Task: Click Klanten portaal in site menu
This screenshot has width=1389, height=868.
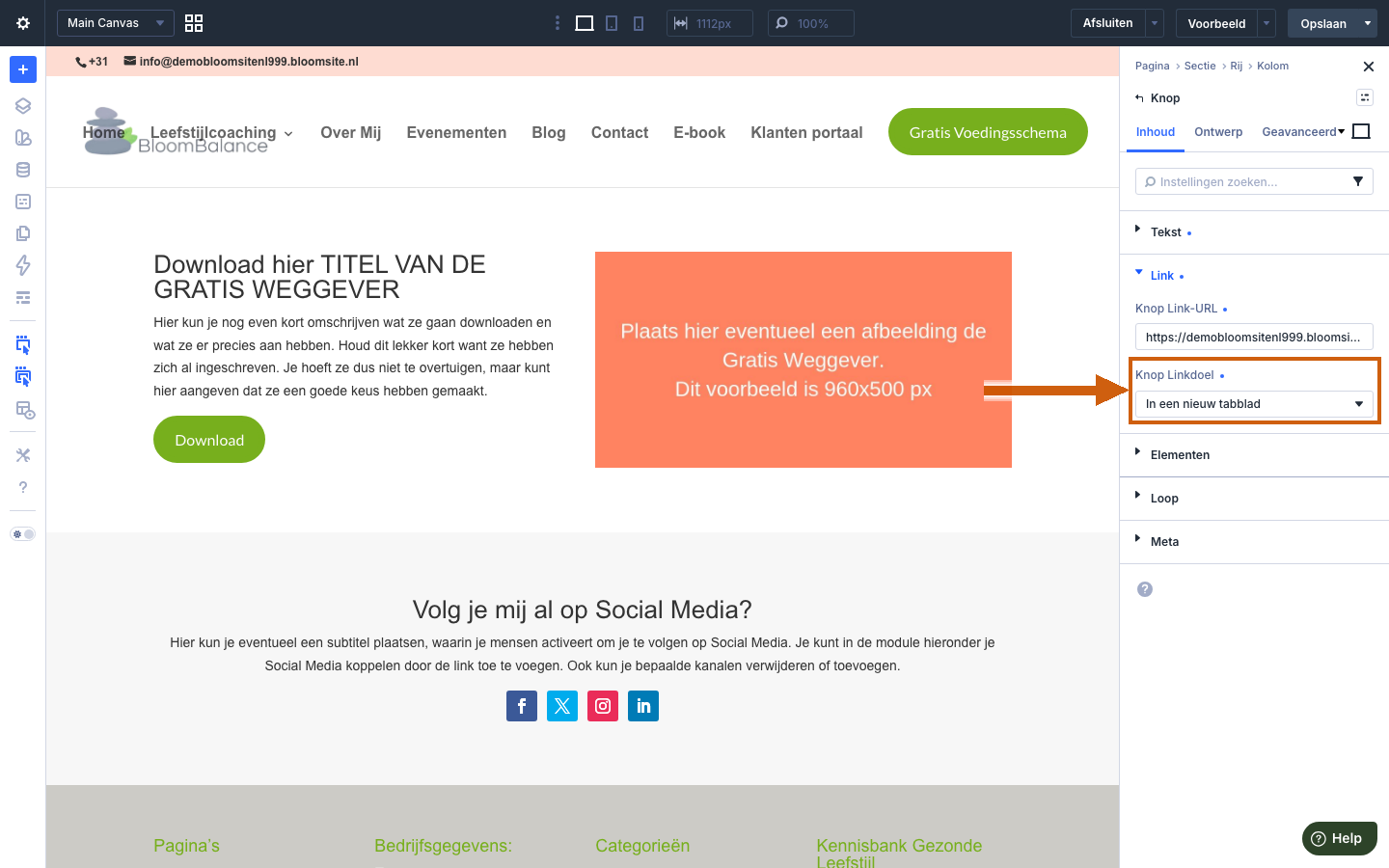Action: (806, 133)
